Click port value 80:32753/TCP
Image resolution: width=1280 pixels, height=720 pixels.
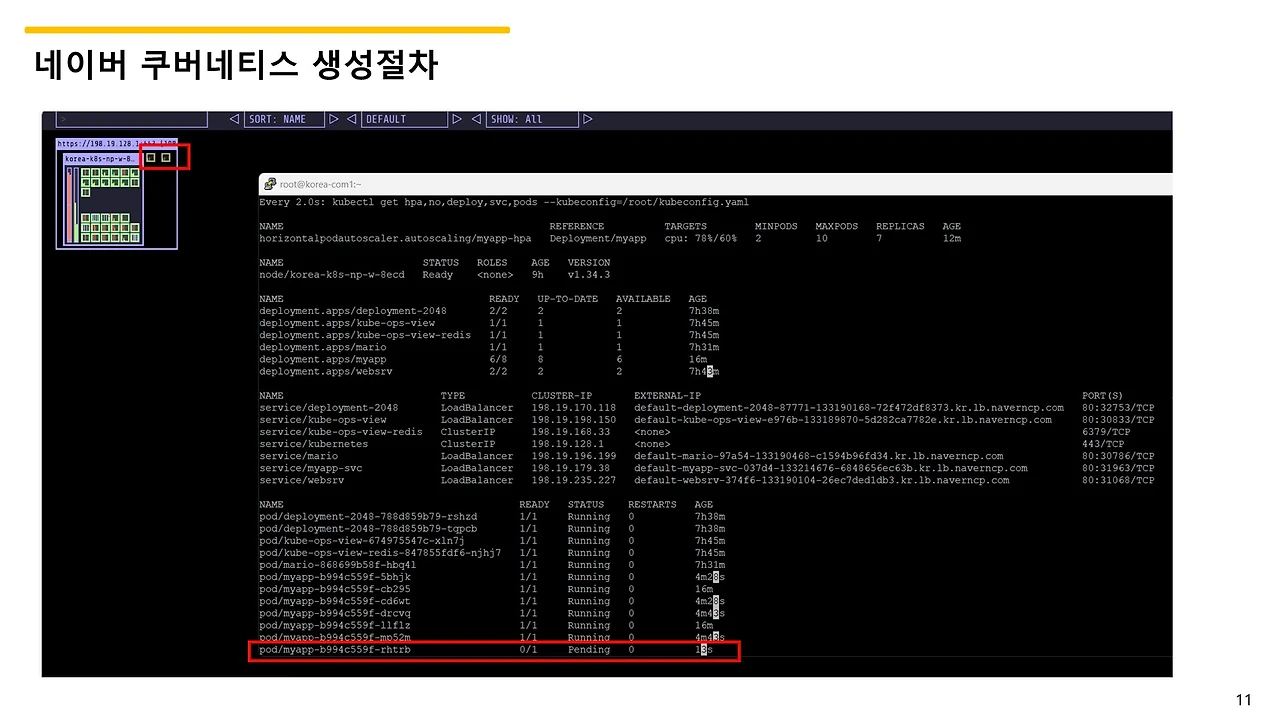[x=1118, y=408]
